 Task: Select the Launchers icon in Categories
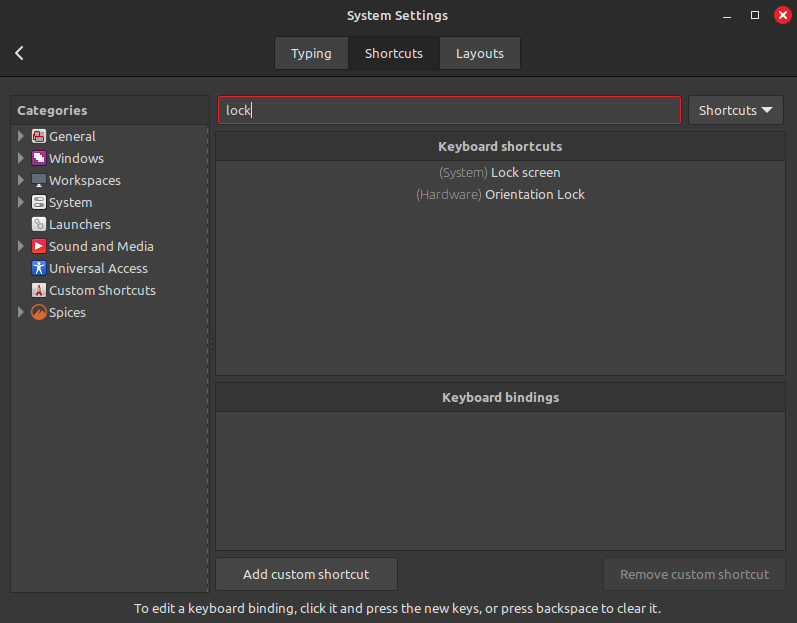pyautogui.click(x=39, y=224)
